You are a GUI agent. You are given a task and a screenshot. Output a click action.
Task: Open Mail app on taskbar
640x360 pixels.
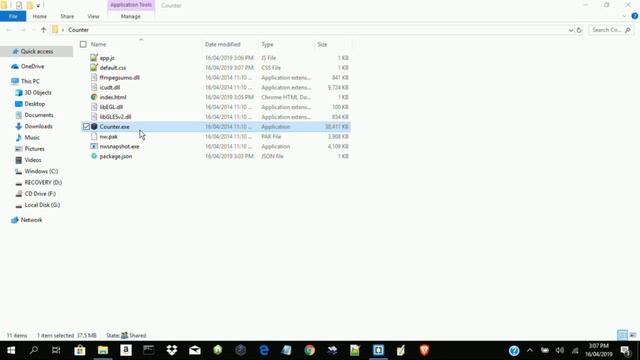click(x=195, y=350)
